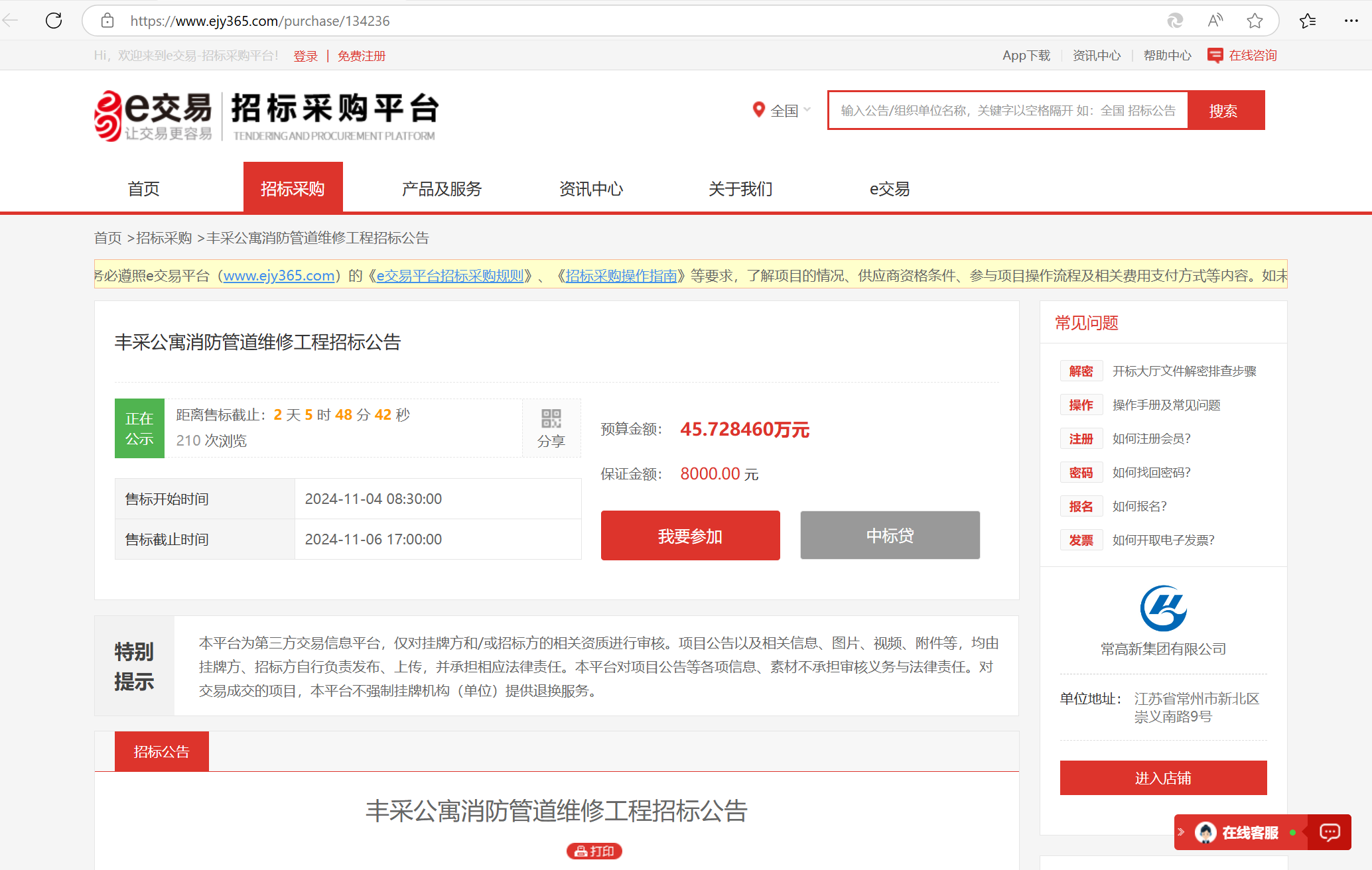This screenshot has height=870, width=1372.
Task: Click the 我要参加 button
Action: (x=690, y=535)
